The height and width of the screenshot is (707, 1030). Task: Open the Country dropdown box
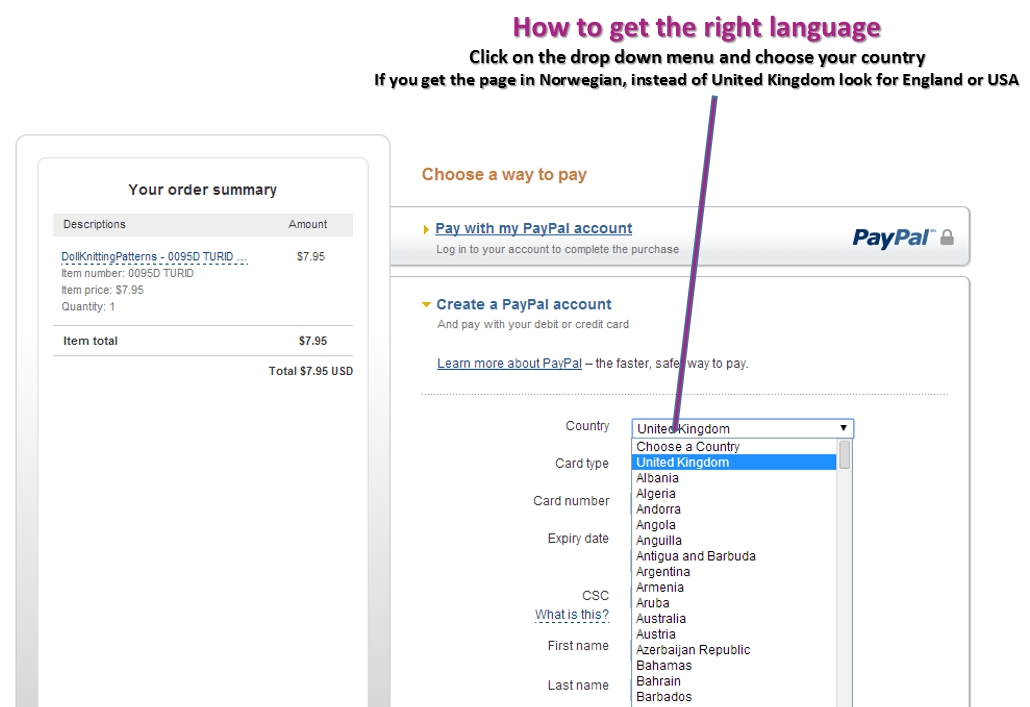(x=742, y=428)
